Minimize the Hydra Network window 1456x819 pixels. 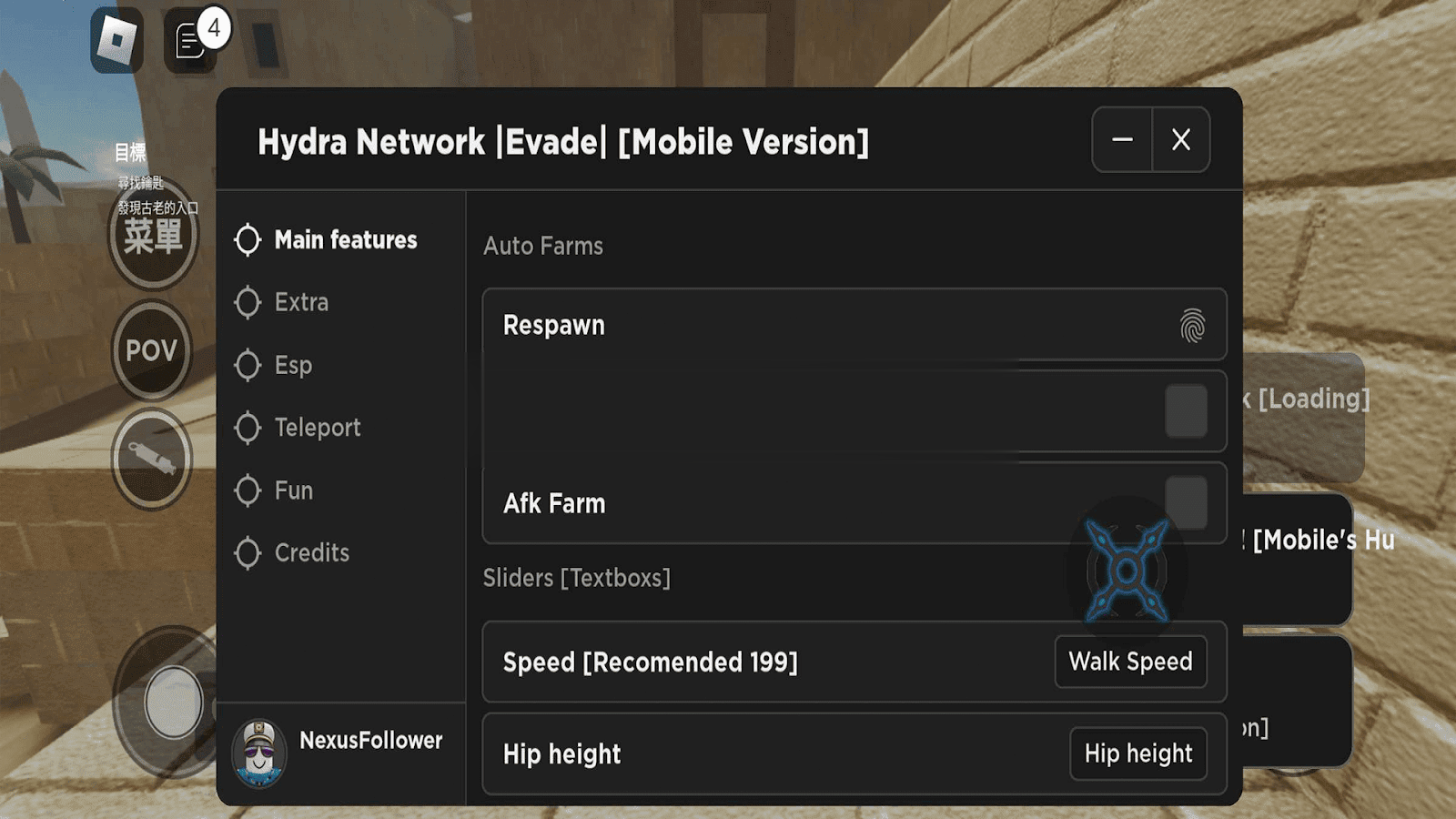coord(1122,139)
